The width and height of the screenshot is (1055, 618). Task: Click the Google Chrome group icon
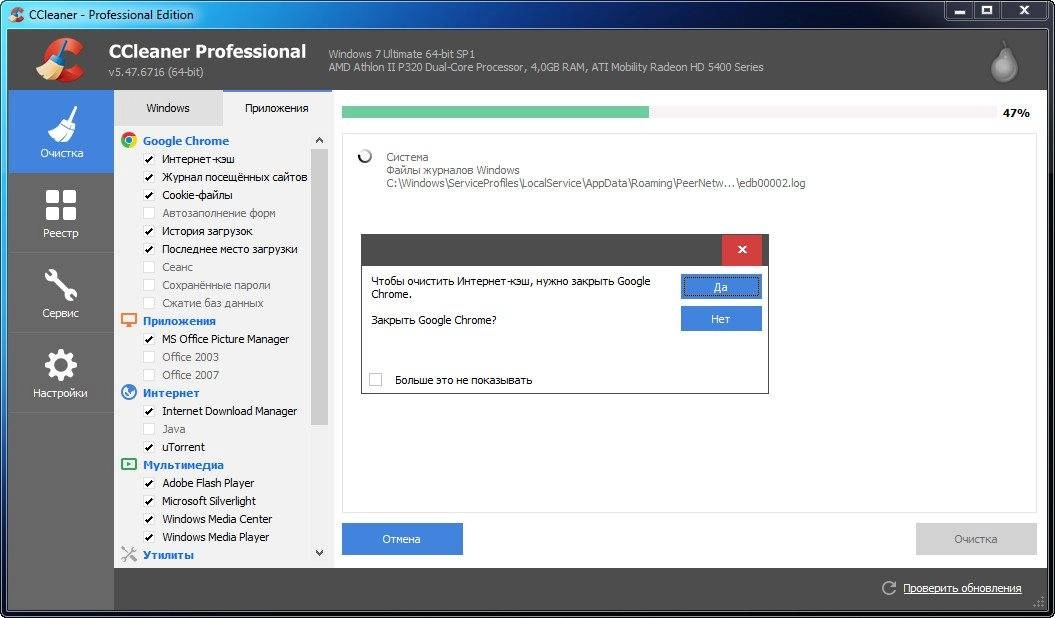(x=129, y=140)
